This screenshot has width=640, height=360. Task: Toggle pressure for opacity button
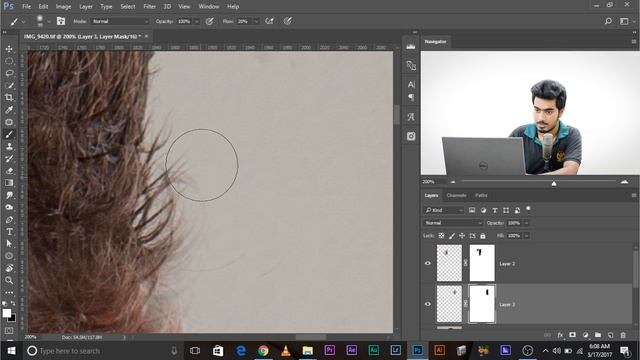coord(210,21)
